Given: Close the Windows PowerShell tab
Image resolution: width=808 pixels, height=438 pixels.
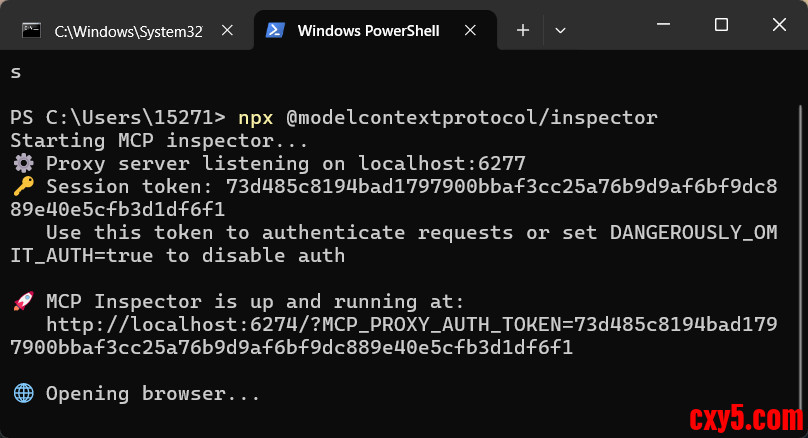Looking at the screenshot, I should (472, 31).
